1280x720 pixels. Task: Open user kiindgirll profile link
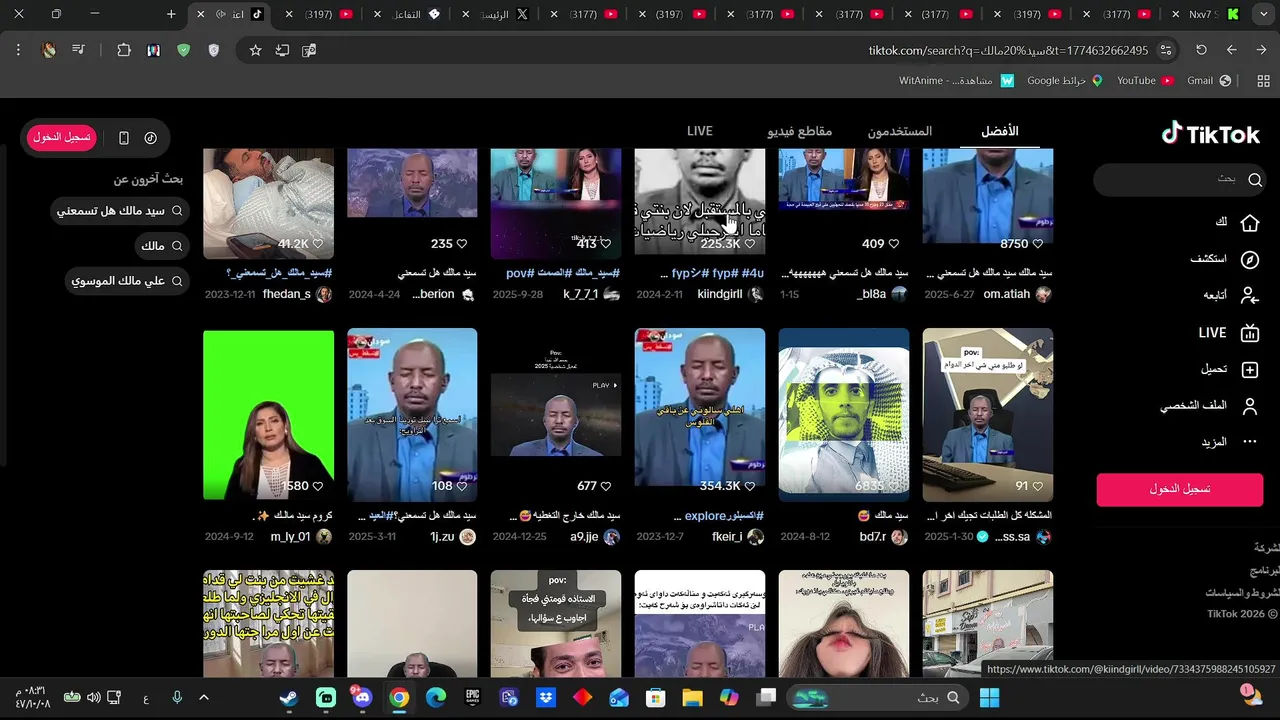[719, 295]
